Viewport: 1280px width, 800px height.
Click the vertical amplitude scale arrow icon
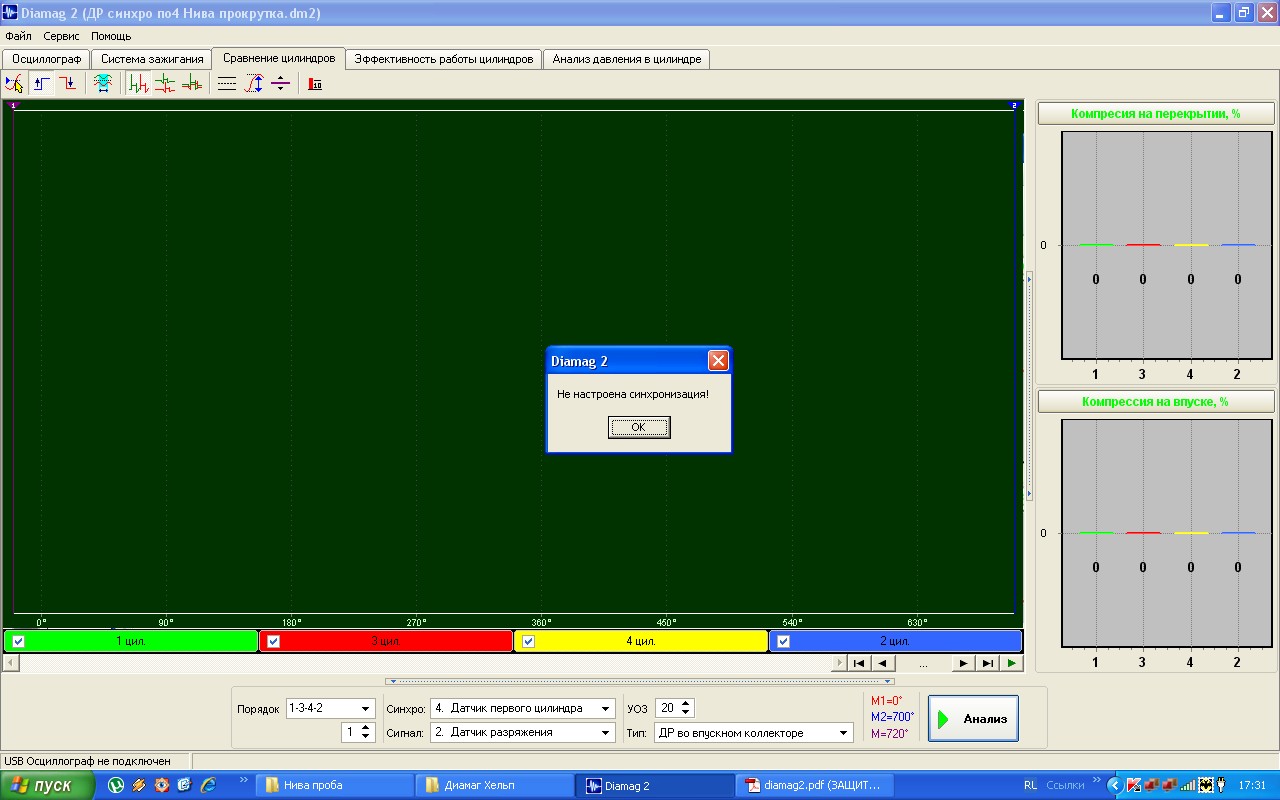coord(254,84)
